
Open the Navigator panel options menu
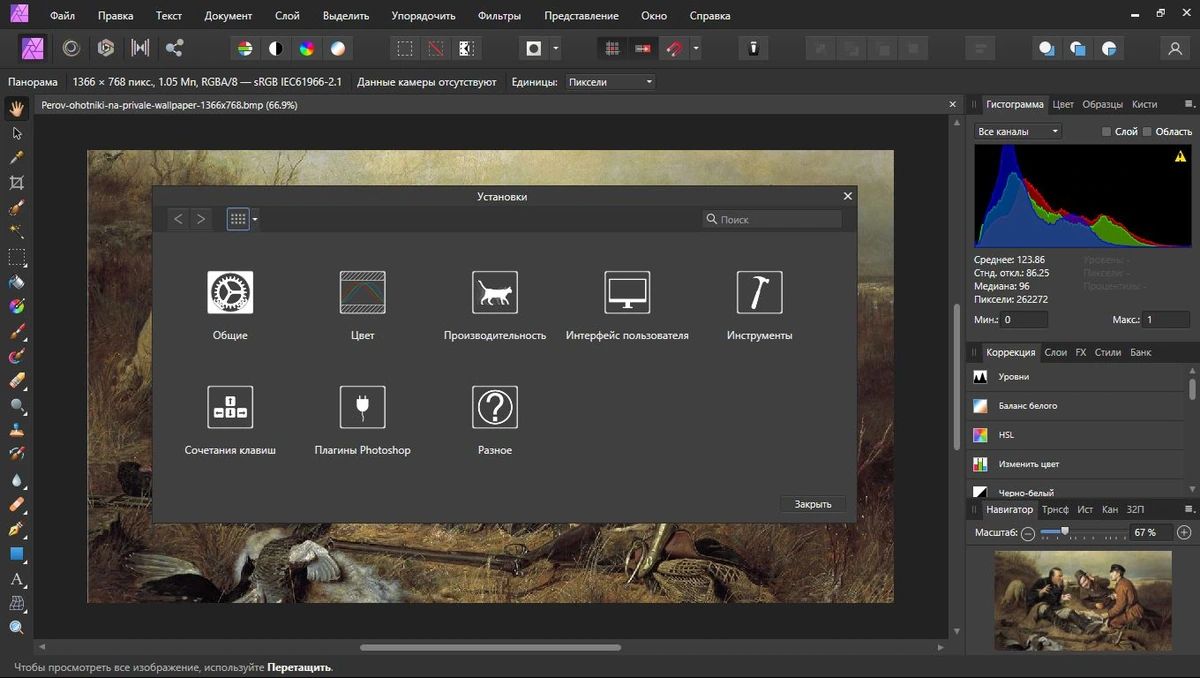[1189, 510]
